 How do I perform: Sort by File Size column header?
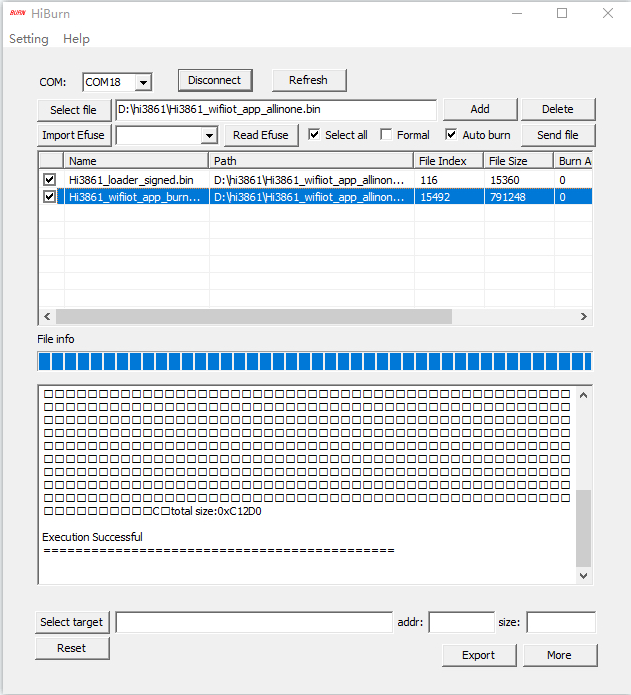point(517,161)
